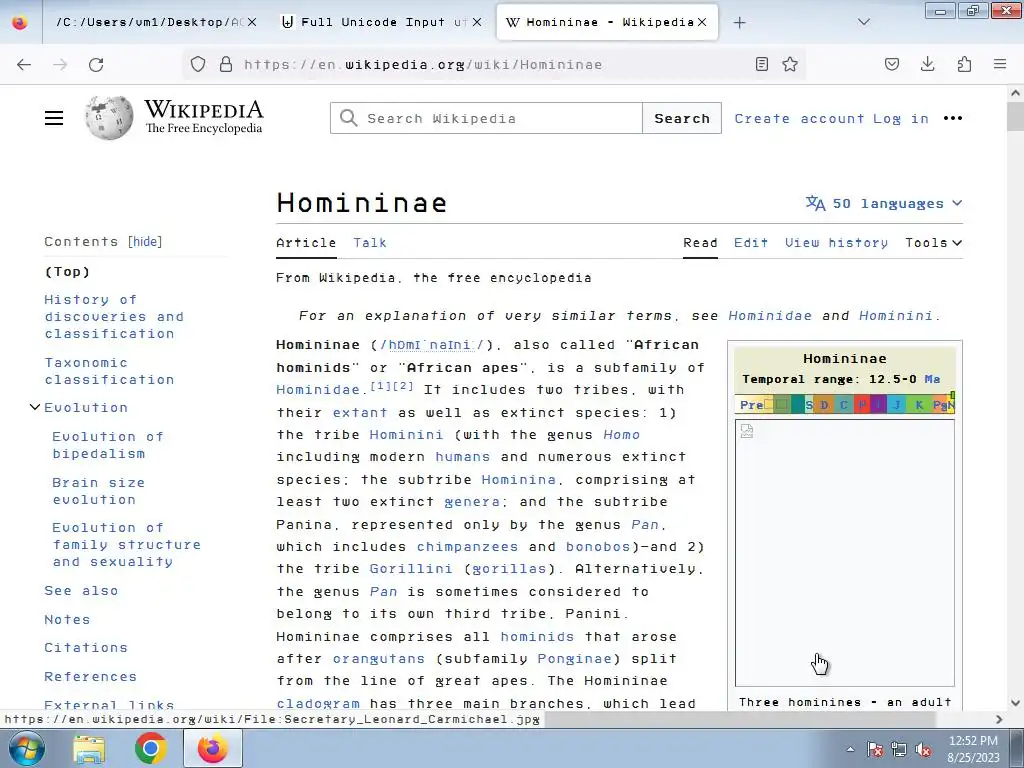Jump to the Citations section
This screenshot has height=768, width=1024.
[86, 647]
